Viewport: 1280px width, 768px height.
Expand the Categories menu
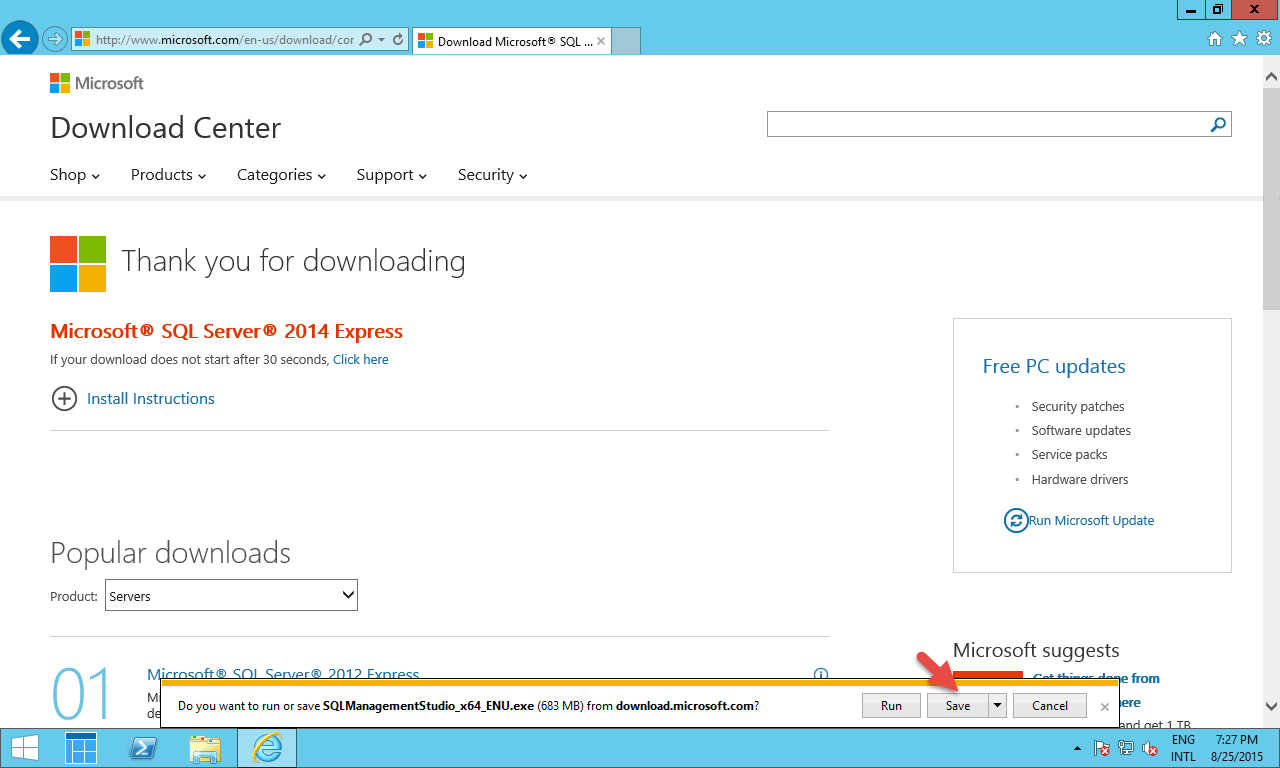coord(282,175)
